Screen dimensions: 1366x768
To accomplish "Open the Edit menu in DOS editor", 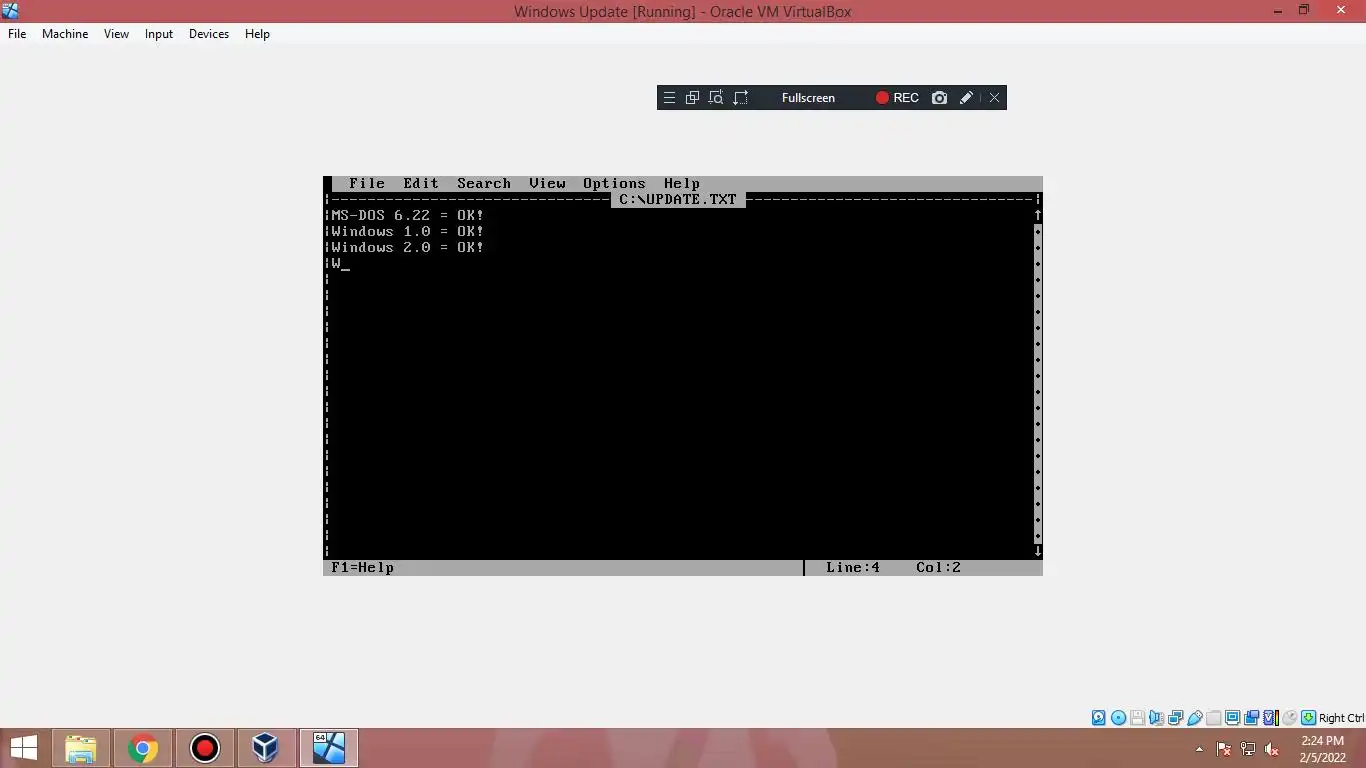I will 421,183.
